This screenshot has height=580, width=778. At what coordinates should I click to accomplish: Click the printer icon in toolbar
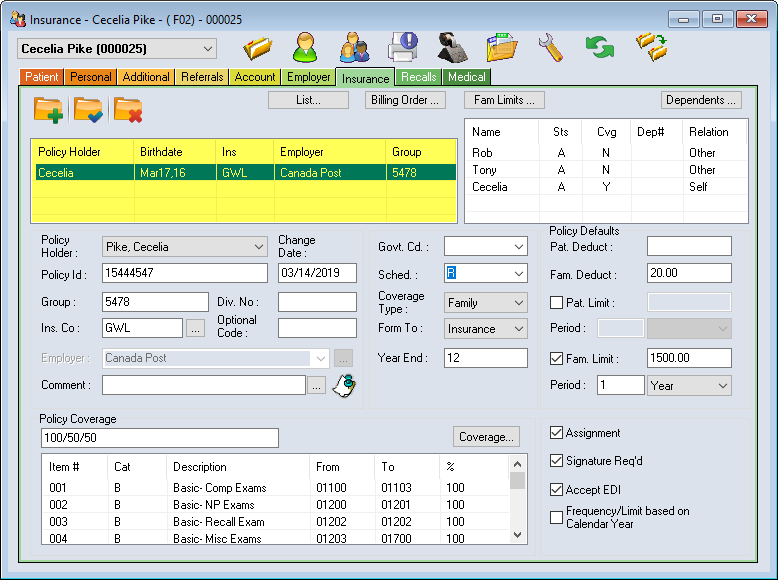coord(402,47)
